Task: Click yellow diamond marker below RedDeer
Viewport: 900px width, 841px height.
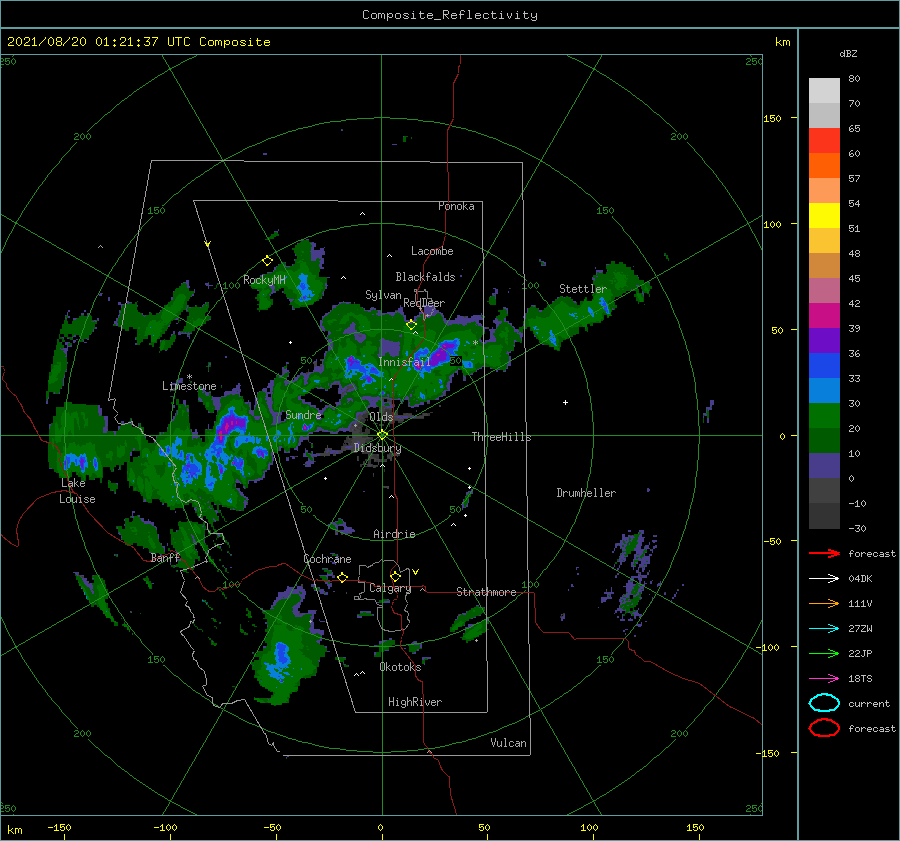Action: [411, 325]
